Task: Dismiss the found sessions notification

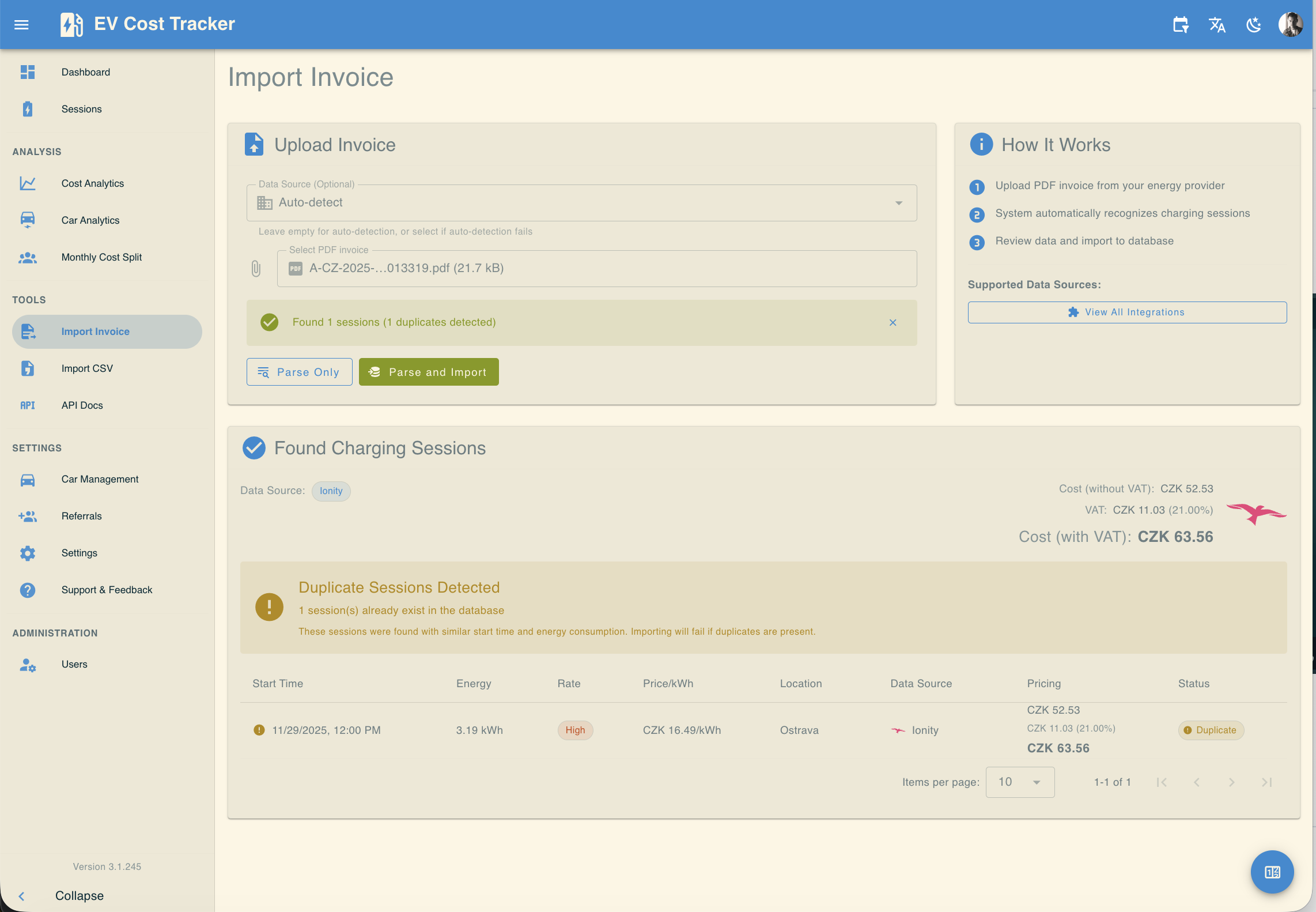Action: pyautogui.click(x=893, y=323)
